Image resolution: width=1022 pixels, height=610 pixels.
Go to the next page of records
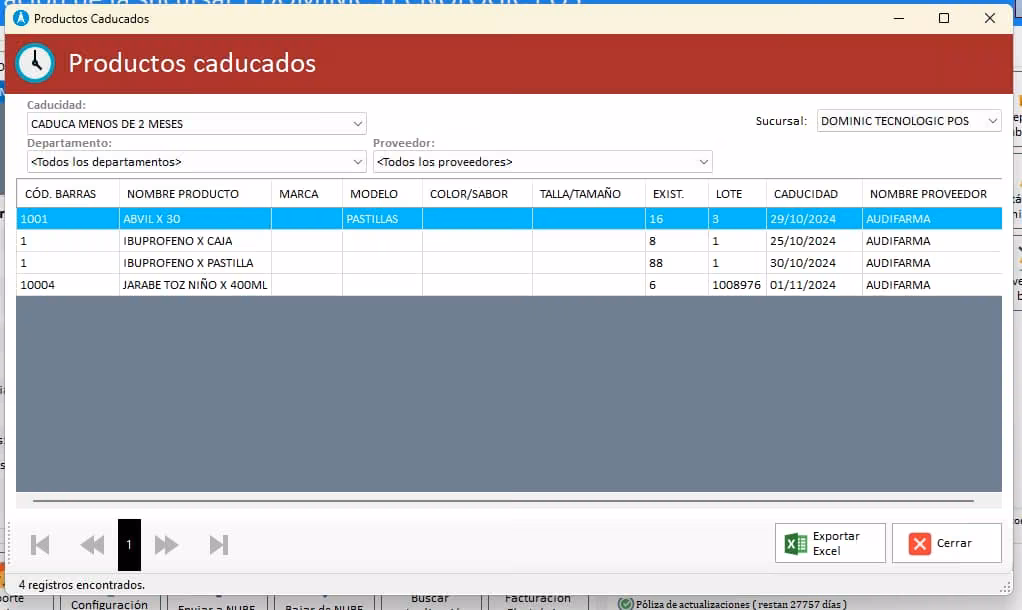click(x=166, y=545)
